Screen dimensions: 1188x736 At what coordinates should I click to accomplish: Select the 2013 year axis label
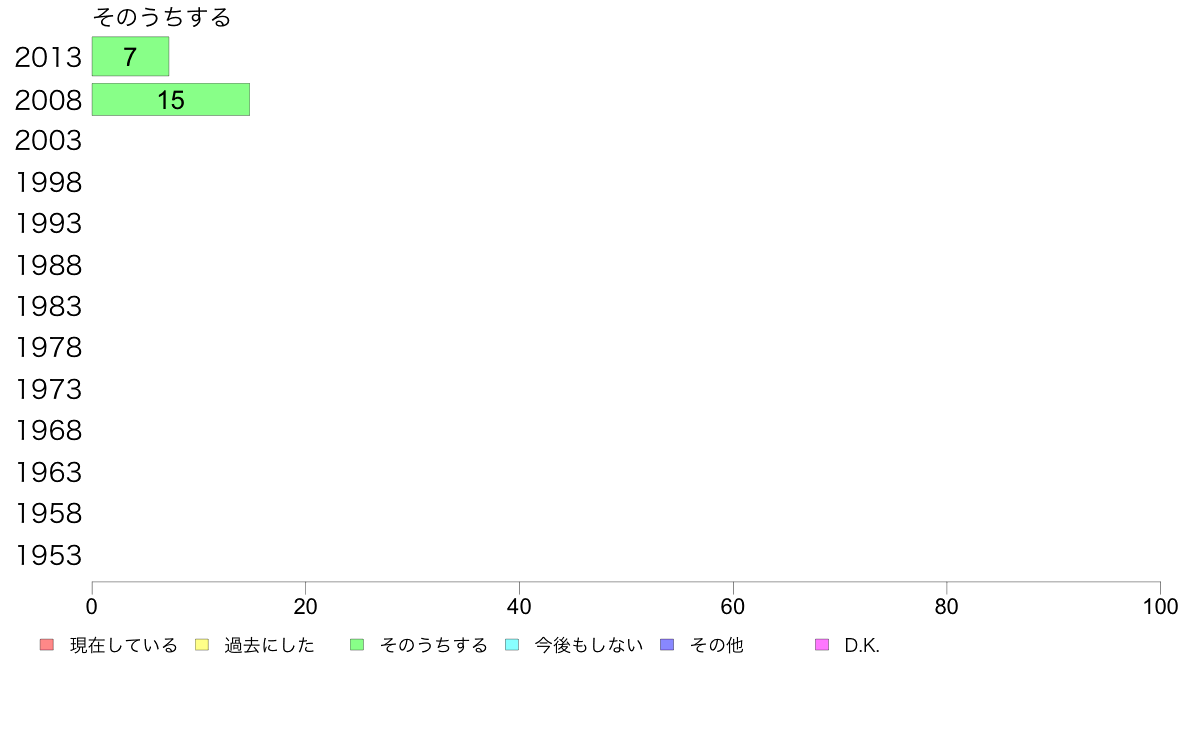(x=48, y=58)
